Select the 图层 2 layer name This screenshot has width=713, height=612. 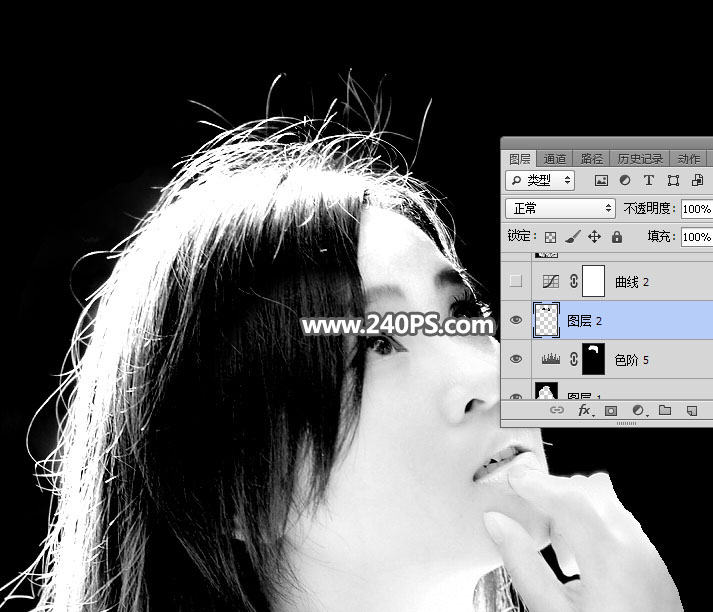[584, 321]
